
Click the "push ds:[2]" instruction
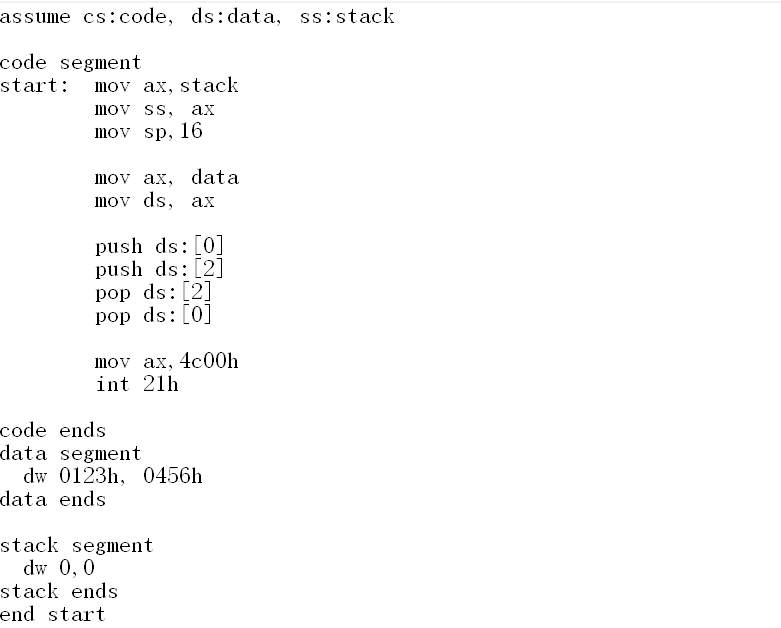[x=160, y=269]
